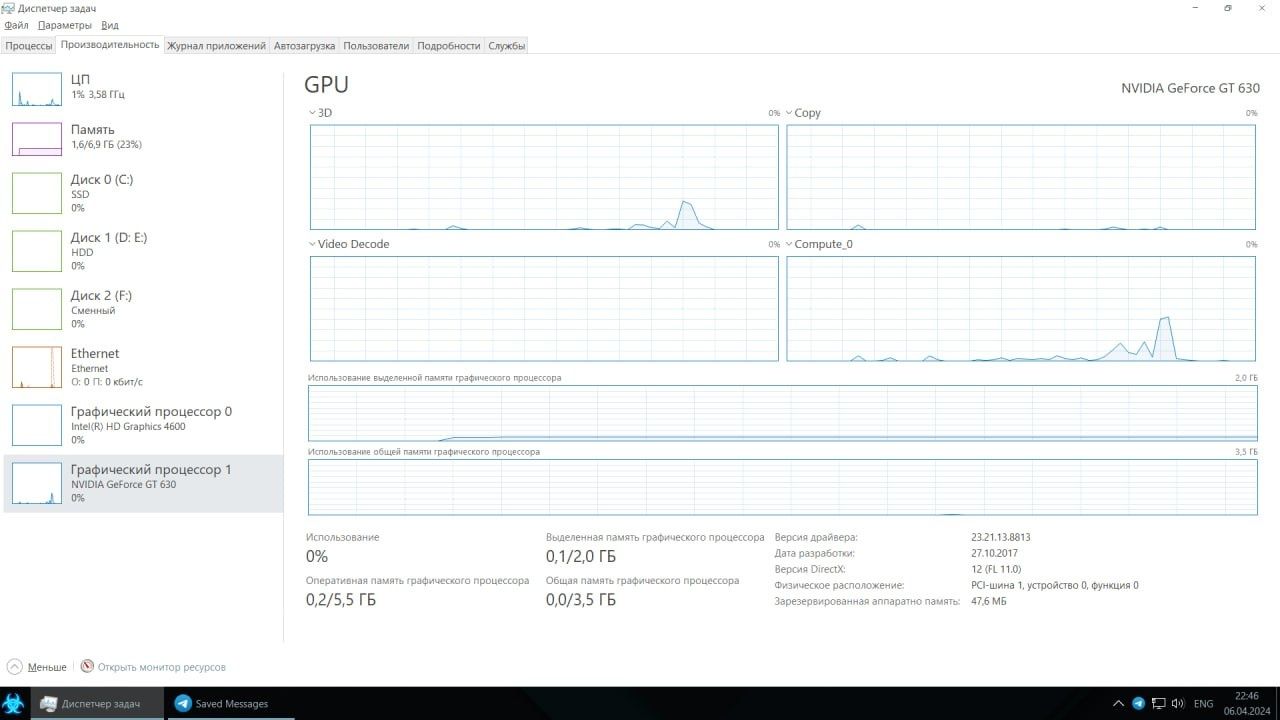Click driver version 23.21.13.8813
This screenshot has width=1280, height=720.
click(x=1000, y=537)
